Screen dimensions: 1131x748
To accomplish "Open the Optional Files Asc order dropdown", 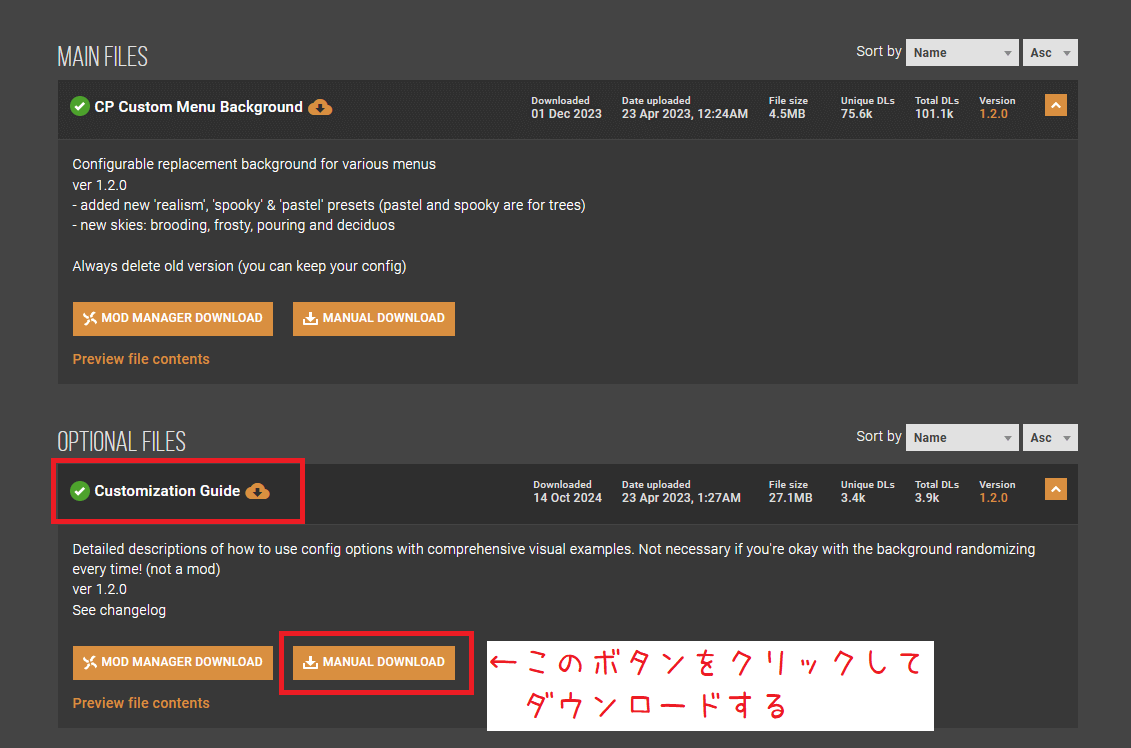I will click(x=1049, y=437).
